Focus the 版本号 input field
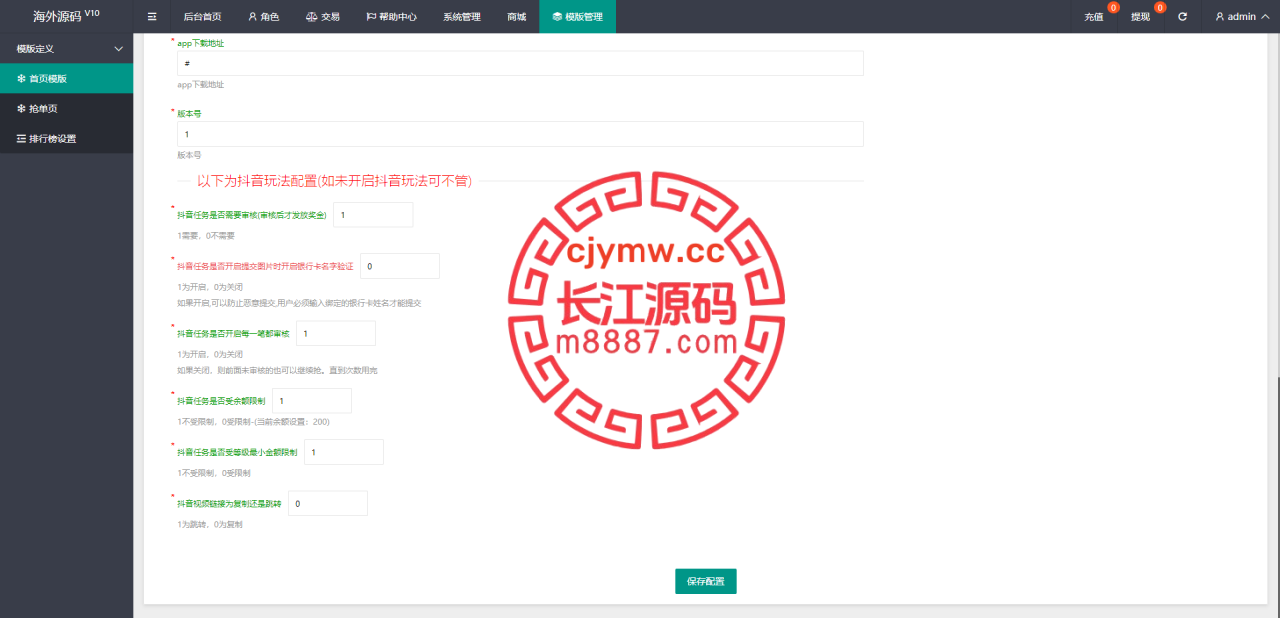 tap(520, 134)
